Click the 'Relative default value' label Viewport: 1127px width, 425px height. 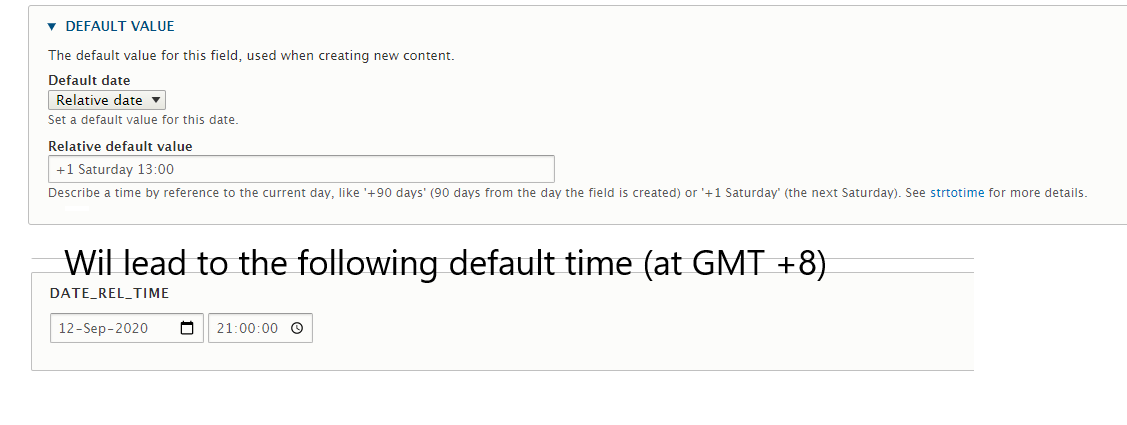click(120, 146)
